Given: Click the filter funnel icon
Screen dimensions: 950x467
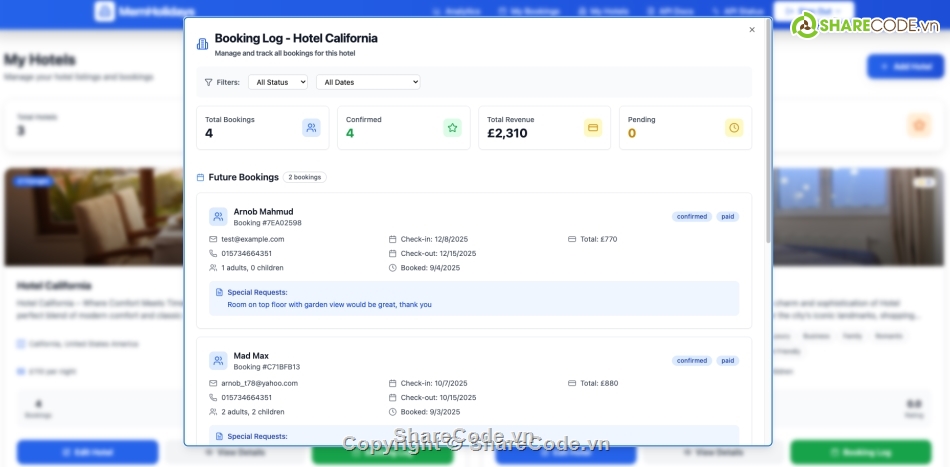Looking at the screenshot, I should tap(208, 82).
